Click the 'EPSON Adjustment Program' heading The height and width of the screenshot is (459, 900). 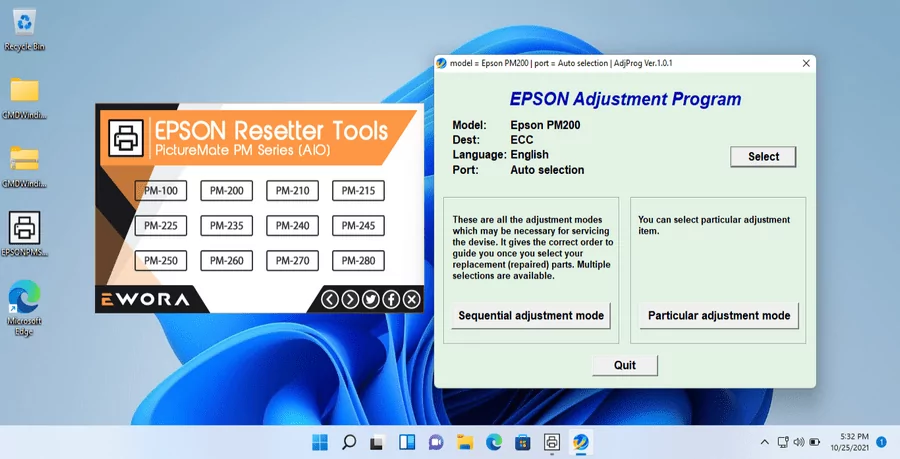pos(625,99)
